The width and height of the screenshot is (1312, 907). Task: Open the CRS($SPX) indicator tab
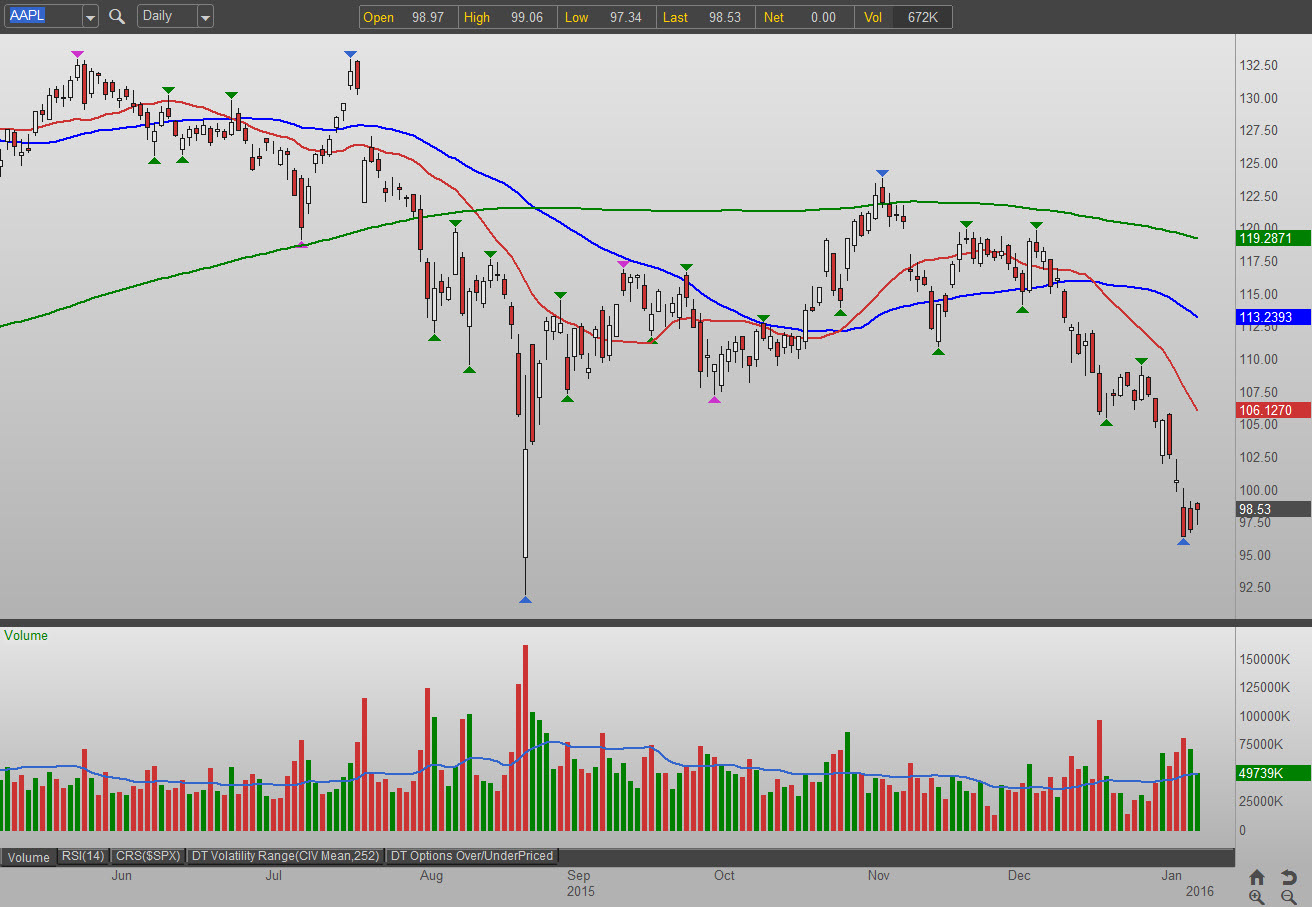[148, 856]
